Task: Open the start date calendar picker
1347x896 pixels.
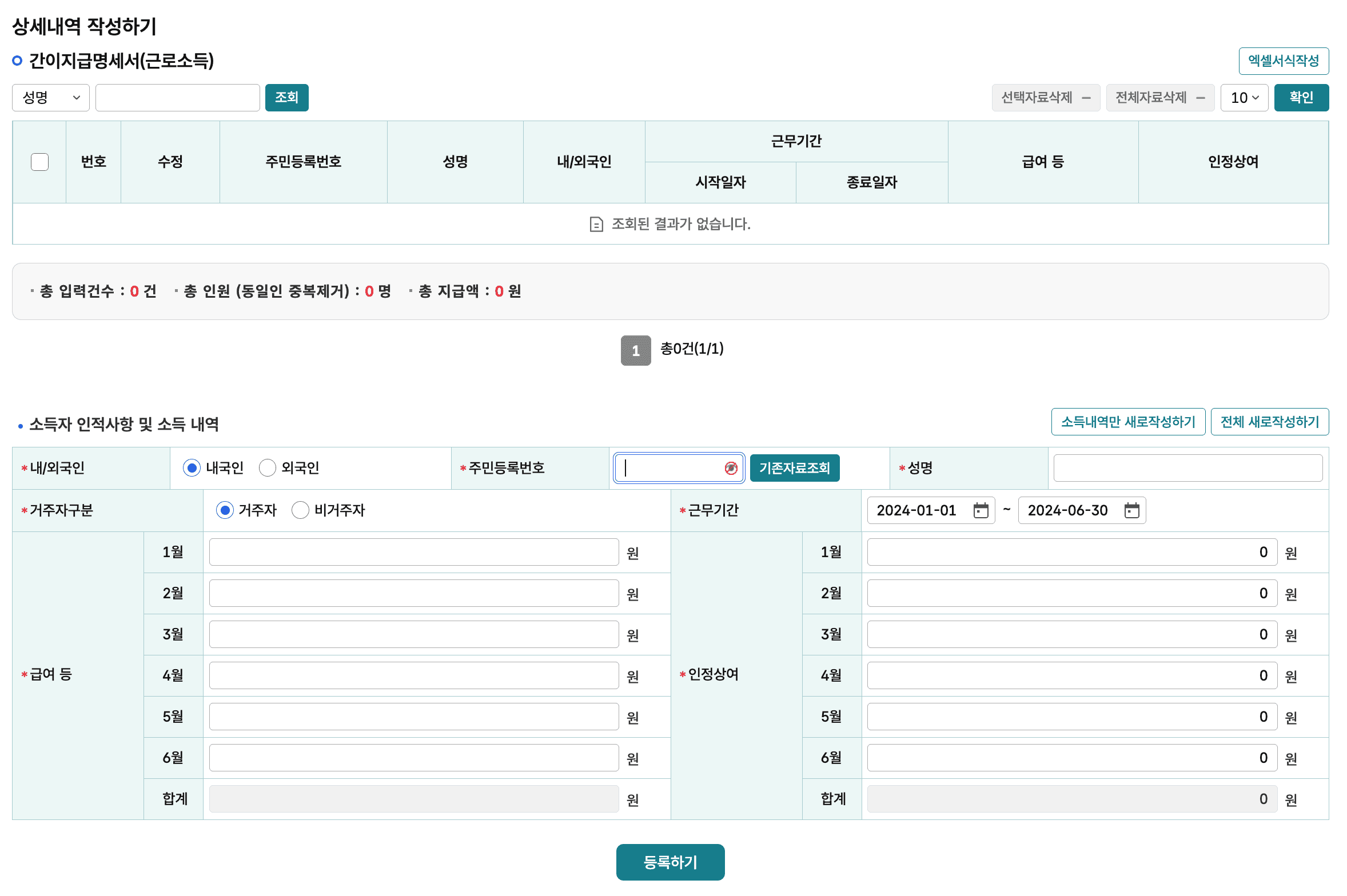Action: click(981, 510)
